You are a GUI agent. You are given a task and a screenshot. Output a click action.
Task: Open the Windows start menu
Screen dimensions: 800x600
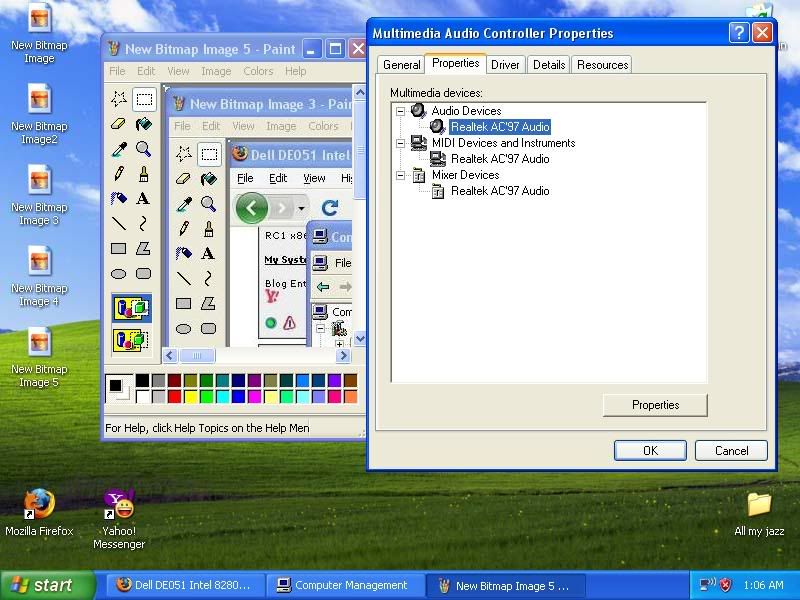click(48, 585)
